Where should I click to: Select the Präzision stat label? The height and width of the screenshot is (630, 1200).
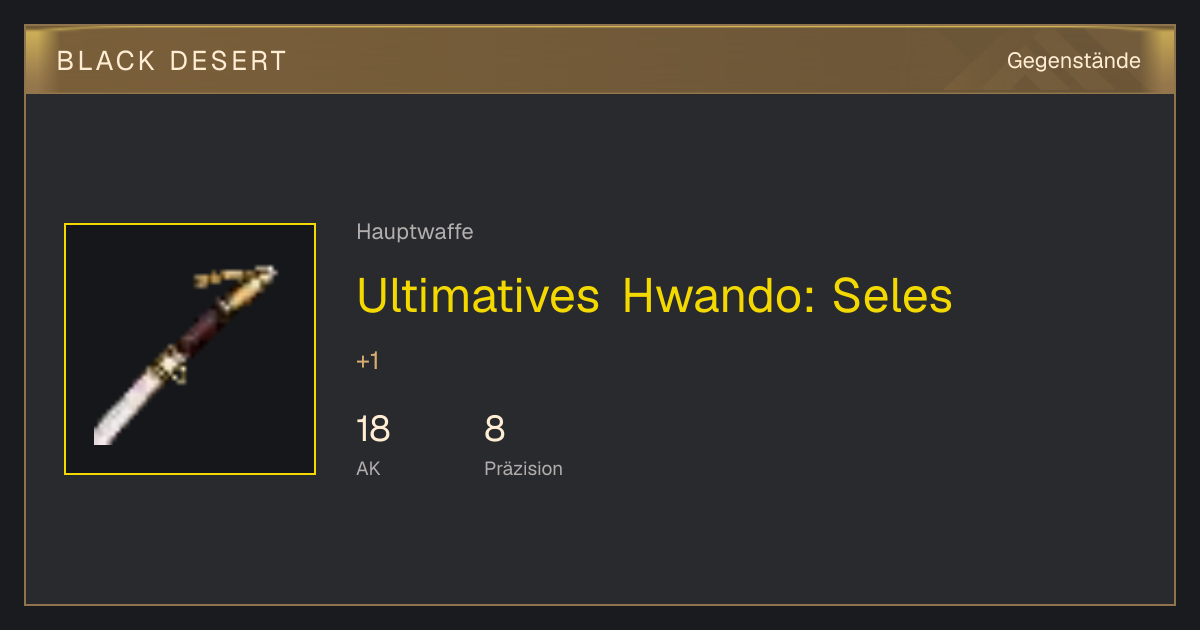[524, 468]
